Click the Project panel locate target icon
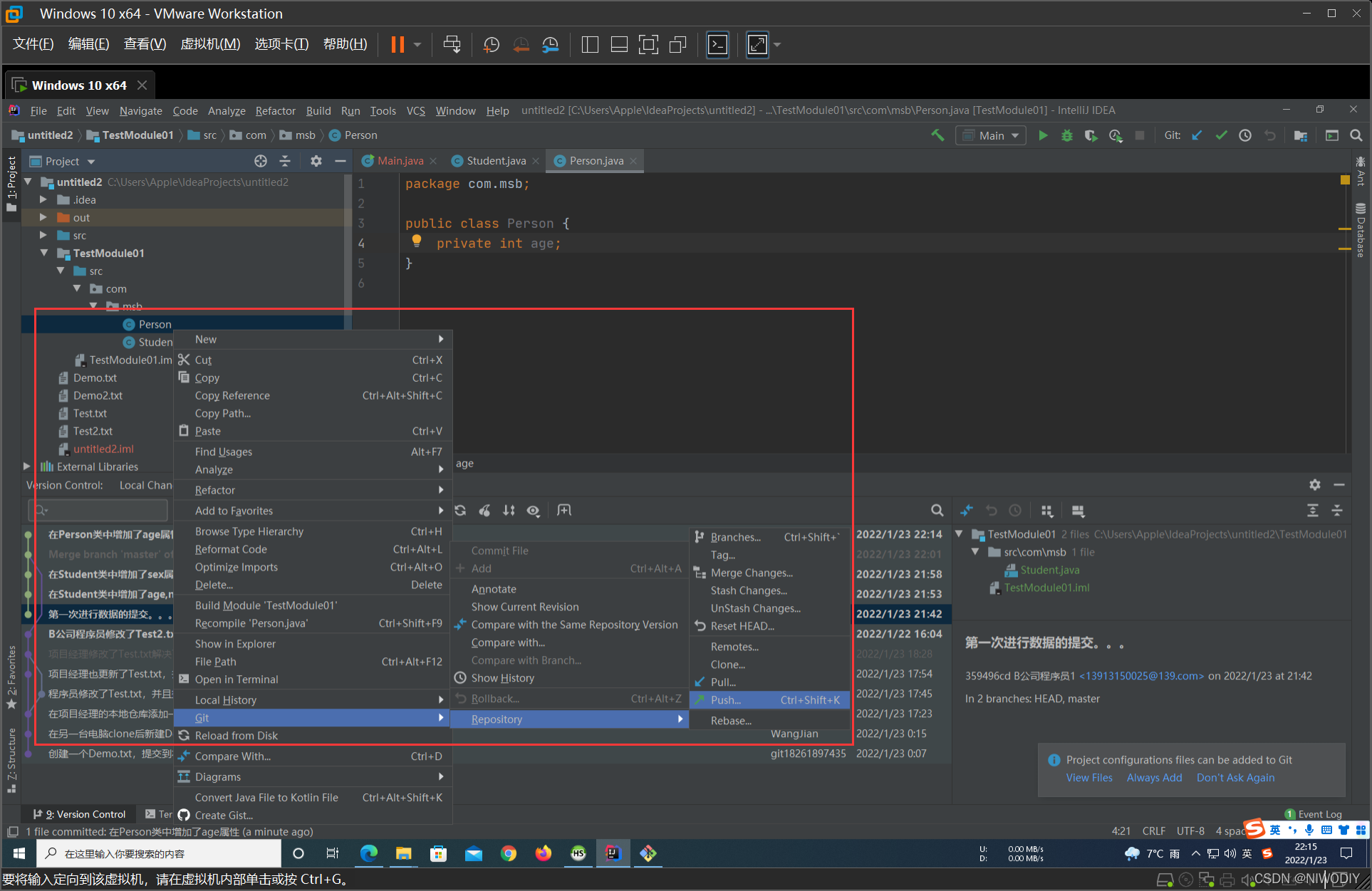 click(x=261, y=161)
